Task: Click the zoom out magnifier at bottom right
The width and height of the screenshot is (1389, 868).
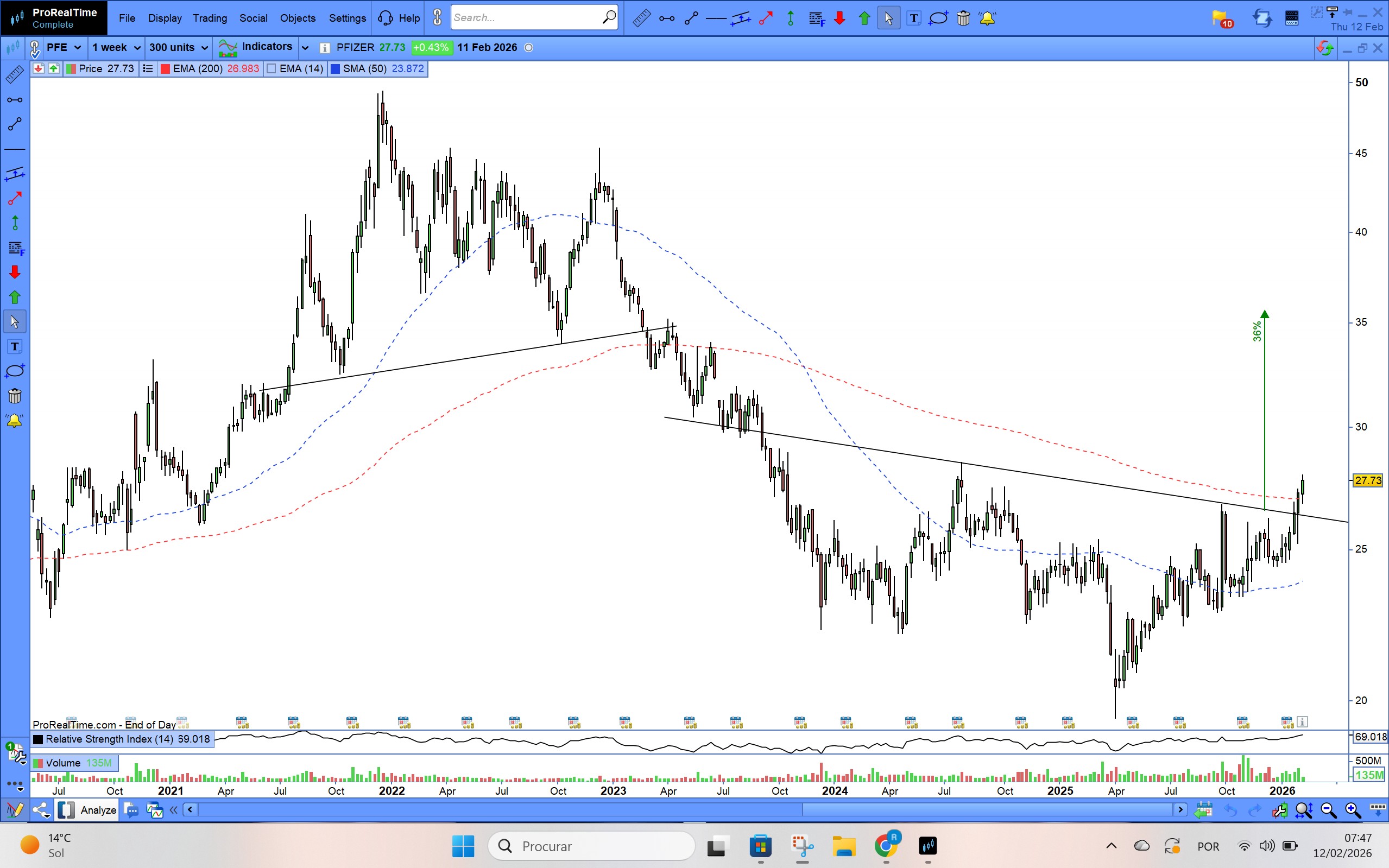Action: point(1328,810)
